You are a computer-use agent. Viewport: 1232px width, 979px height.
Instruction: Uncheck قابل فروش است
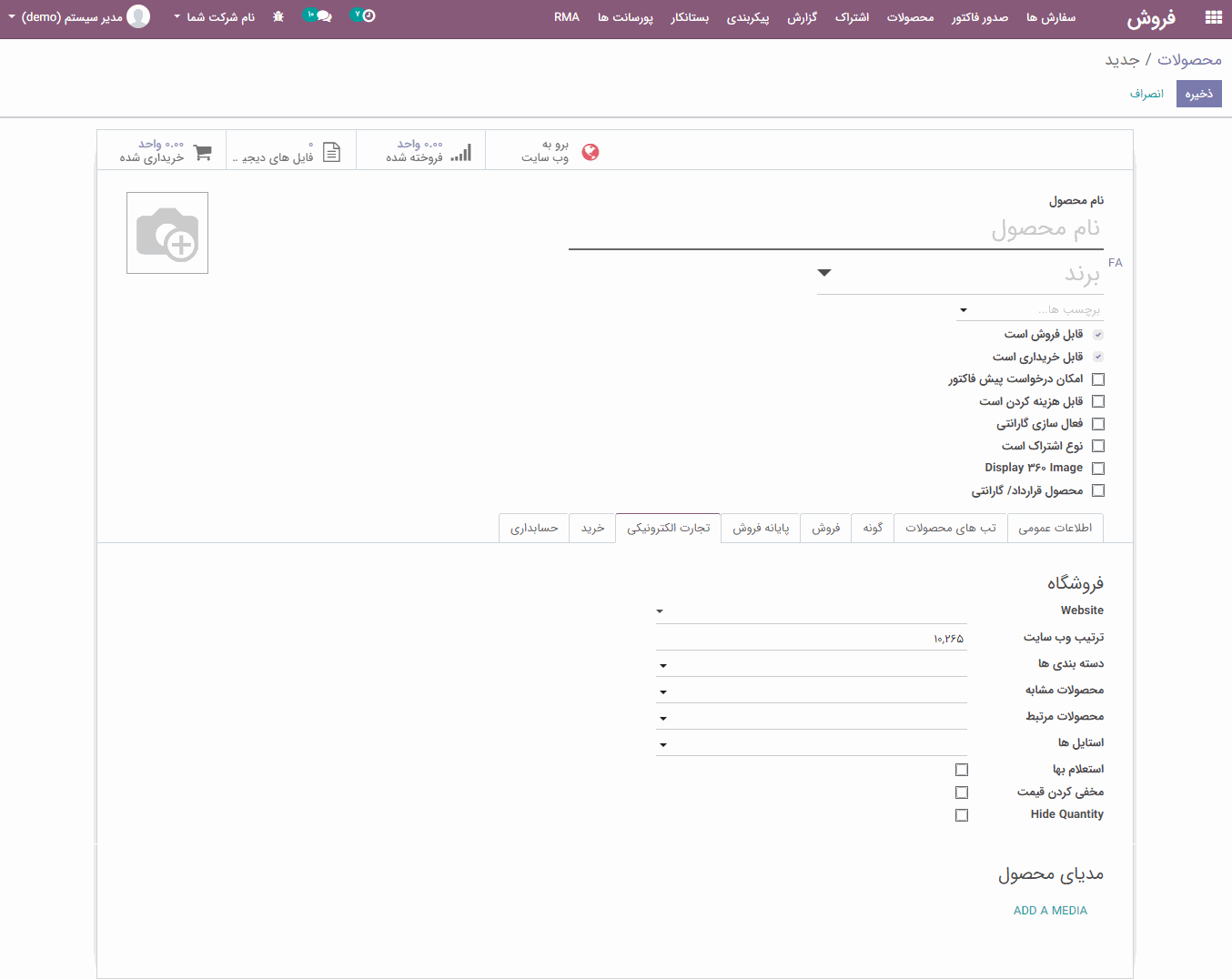tap(1097, 334)
